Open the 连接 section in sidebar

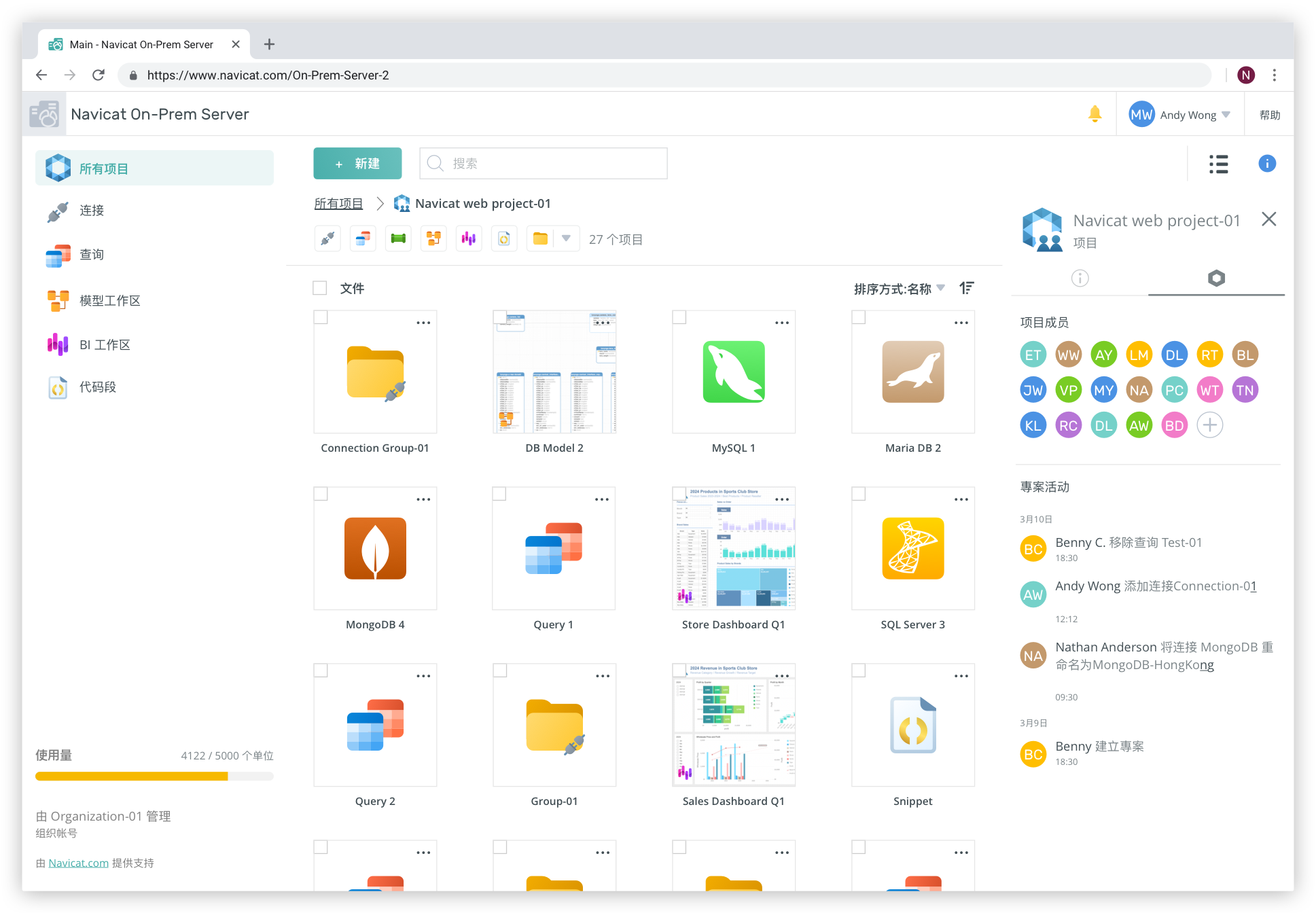point(92,211)
